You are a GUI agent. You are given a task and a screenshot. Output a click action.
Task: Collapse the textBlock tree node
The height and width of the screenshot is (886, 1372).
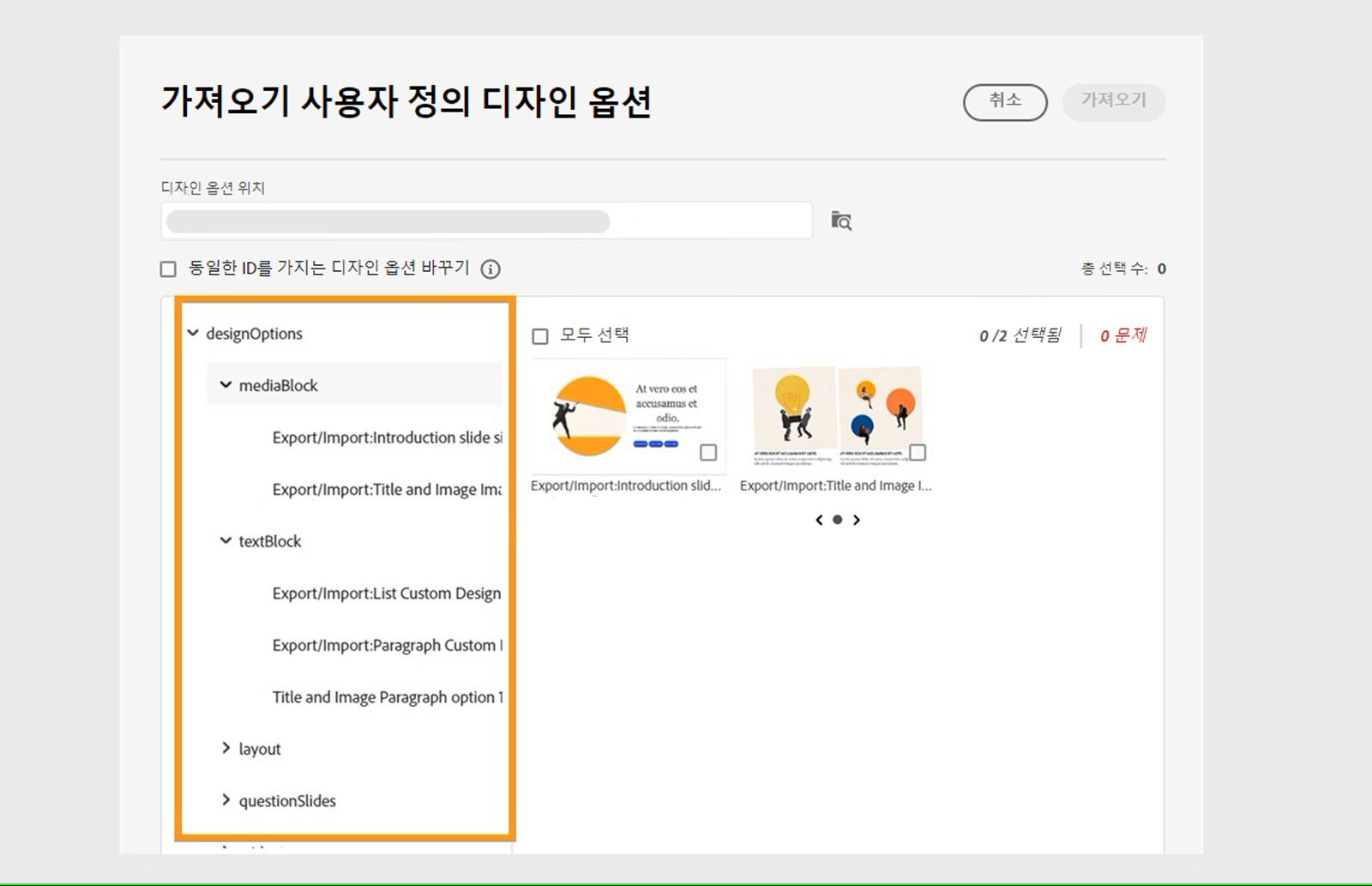(x=225, y=541)
